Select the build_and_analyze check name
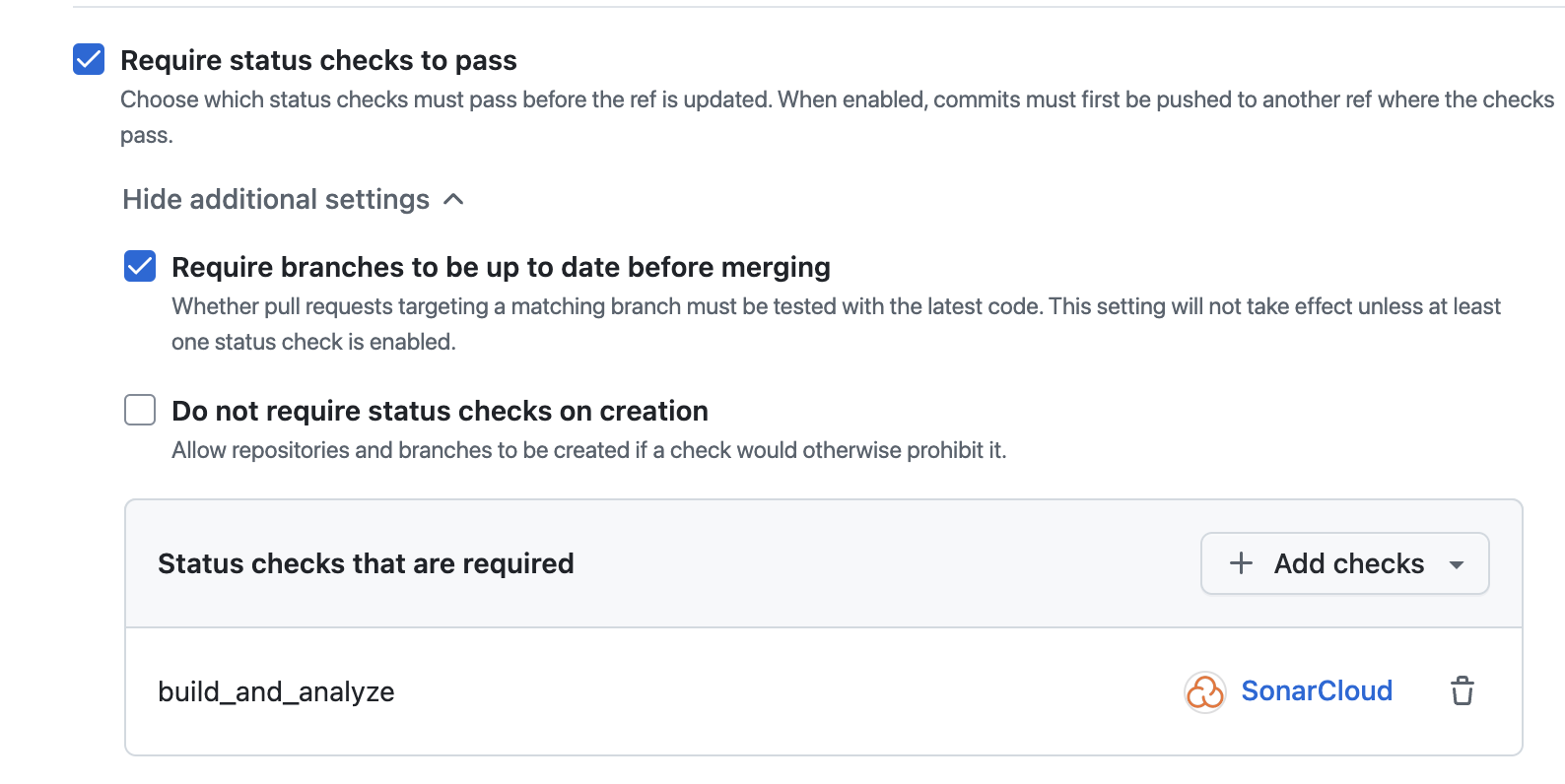1565x784 pixels. [276, 691]
